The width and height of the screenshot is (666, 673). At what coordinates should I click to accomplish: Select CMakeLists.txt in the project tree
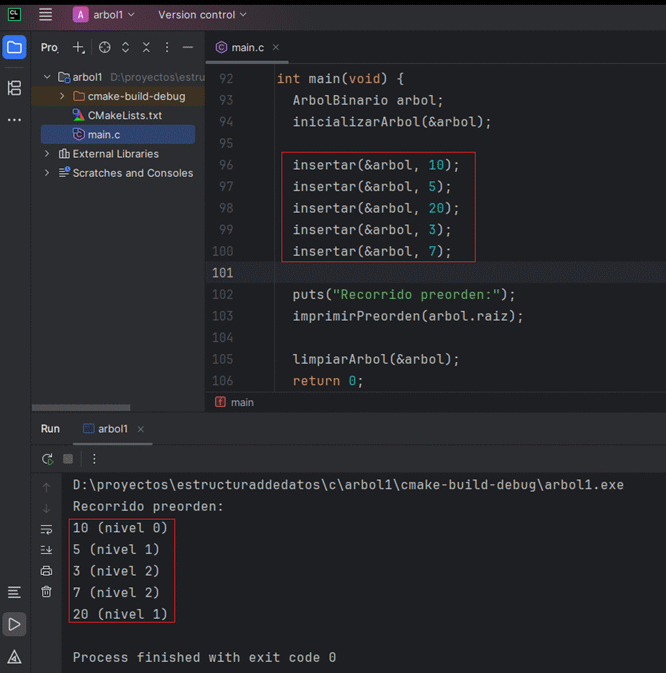pos(124,115)
